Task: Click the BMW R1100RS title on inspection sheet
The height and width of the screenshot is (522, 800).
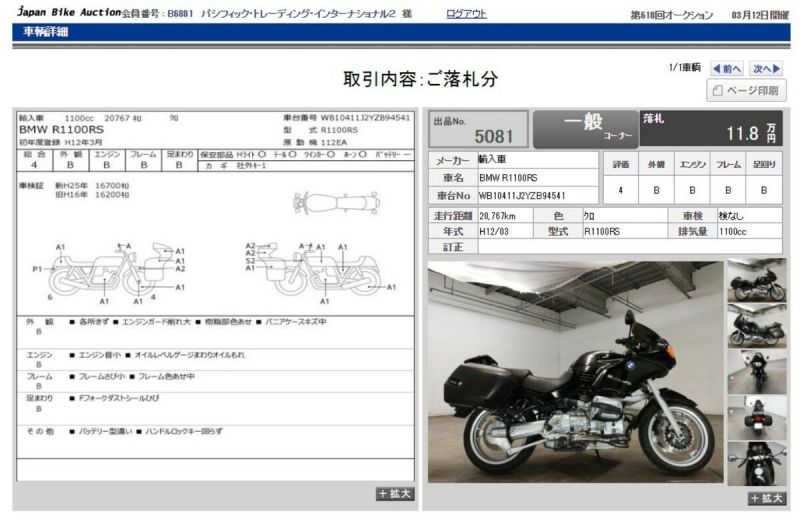Action: tap(61, 130)
